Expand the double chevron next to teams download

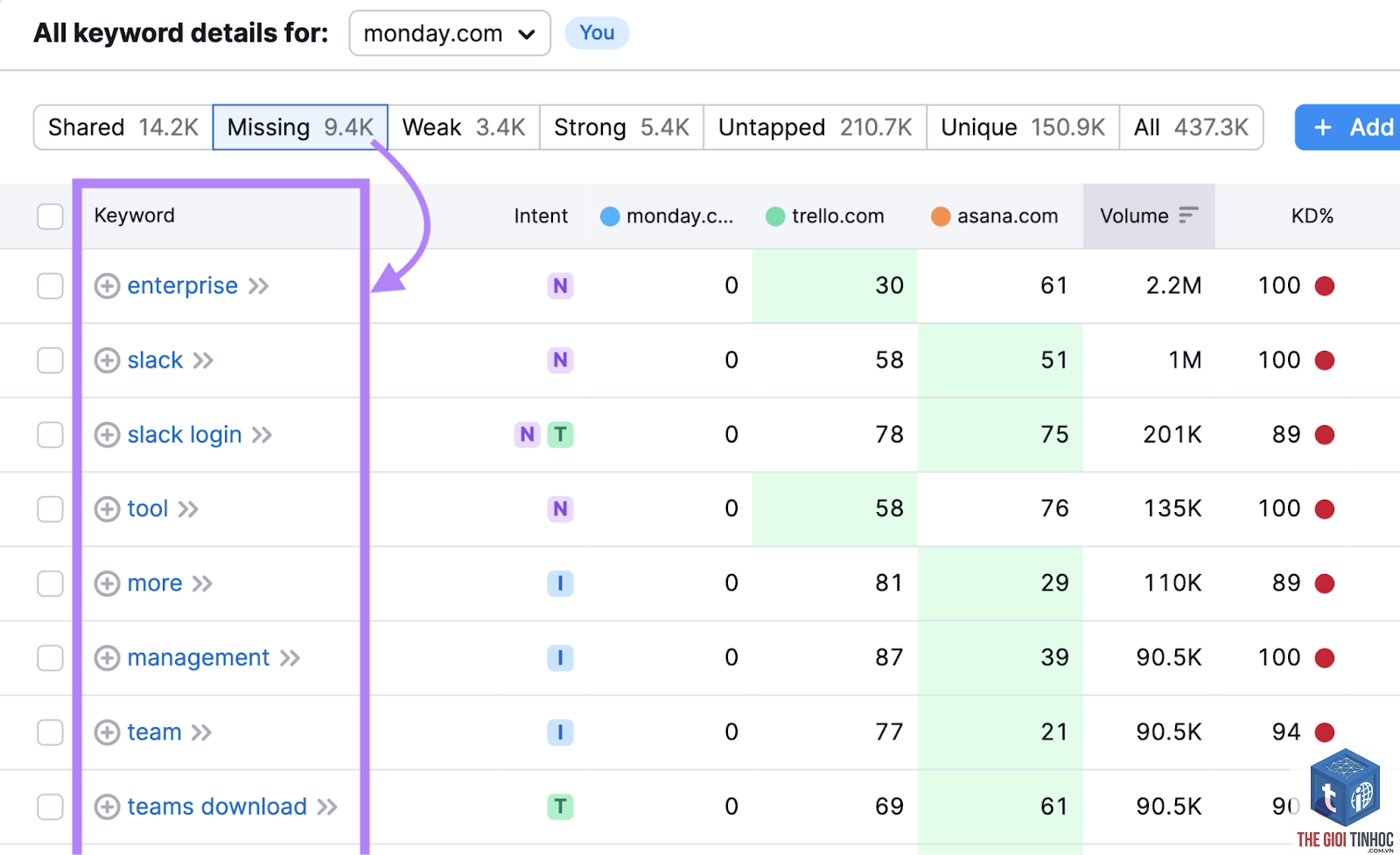(327, 807)
